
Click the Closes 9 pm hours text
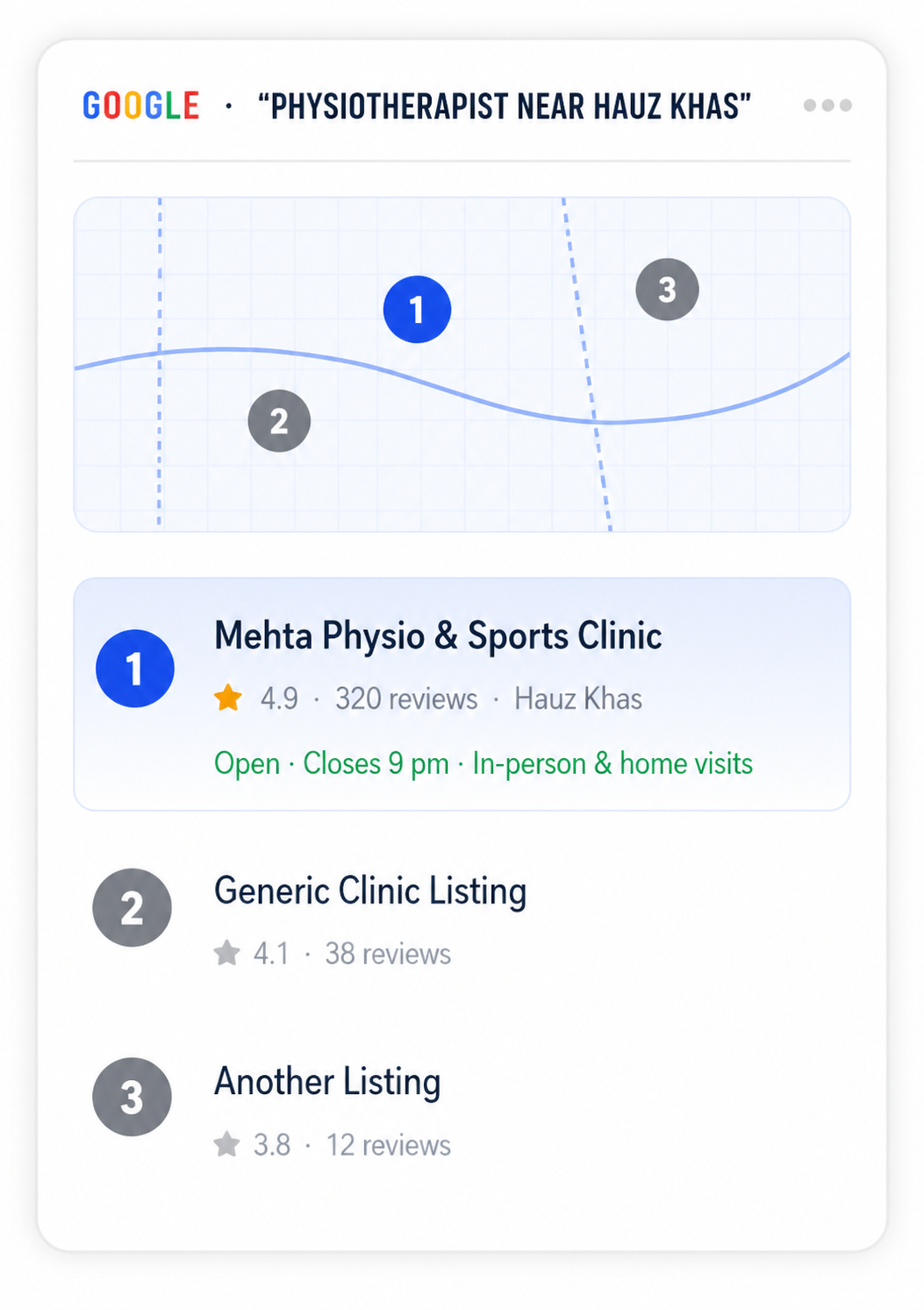tap(376, 763)
